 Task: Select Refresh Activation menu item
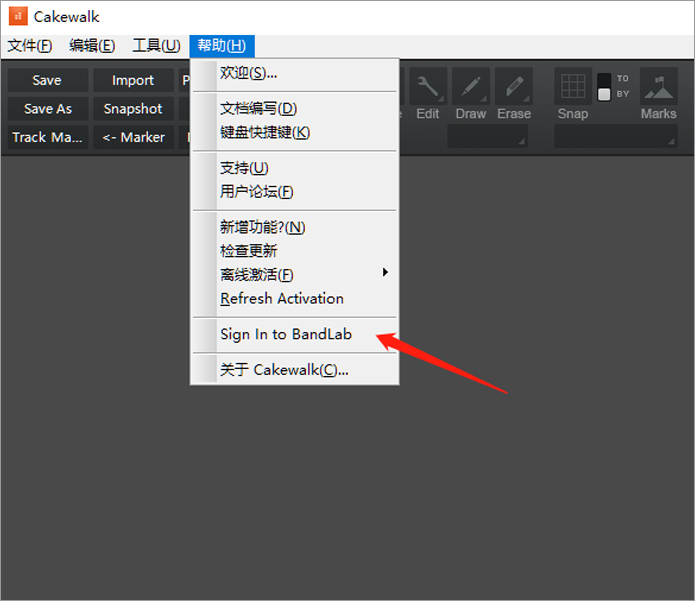pos(295,299)
